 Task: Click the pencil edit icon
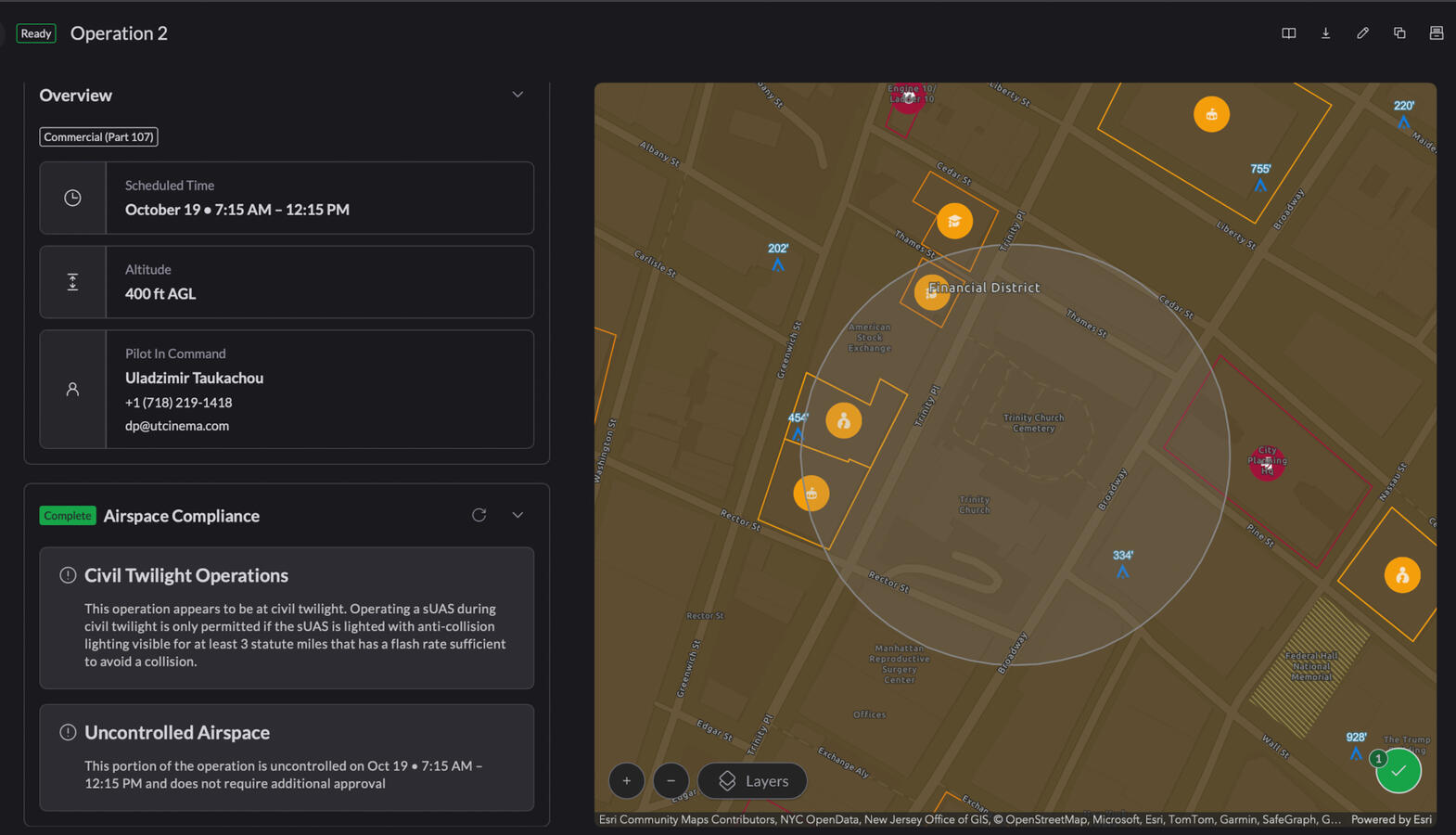pos(1362,33)
